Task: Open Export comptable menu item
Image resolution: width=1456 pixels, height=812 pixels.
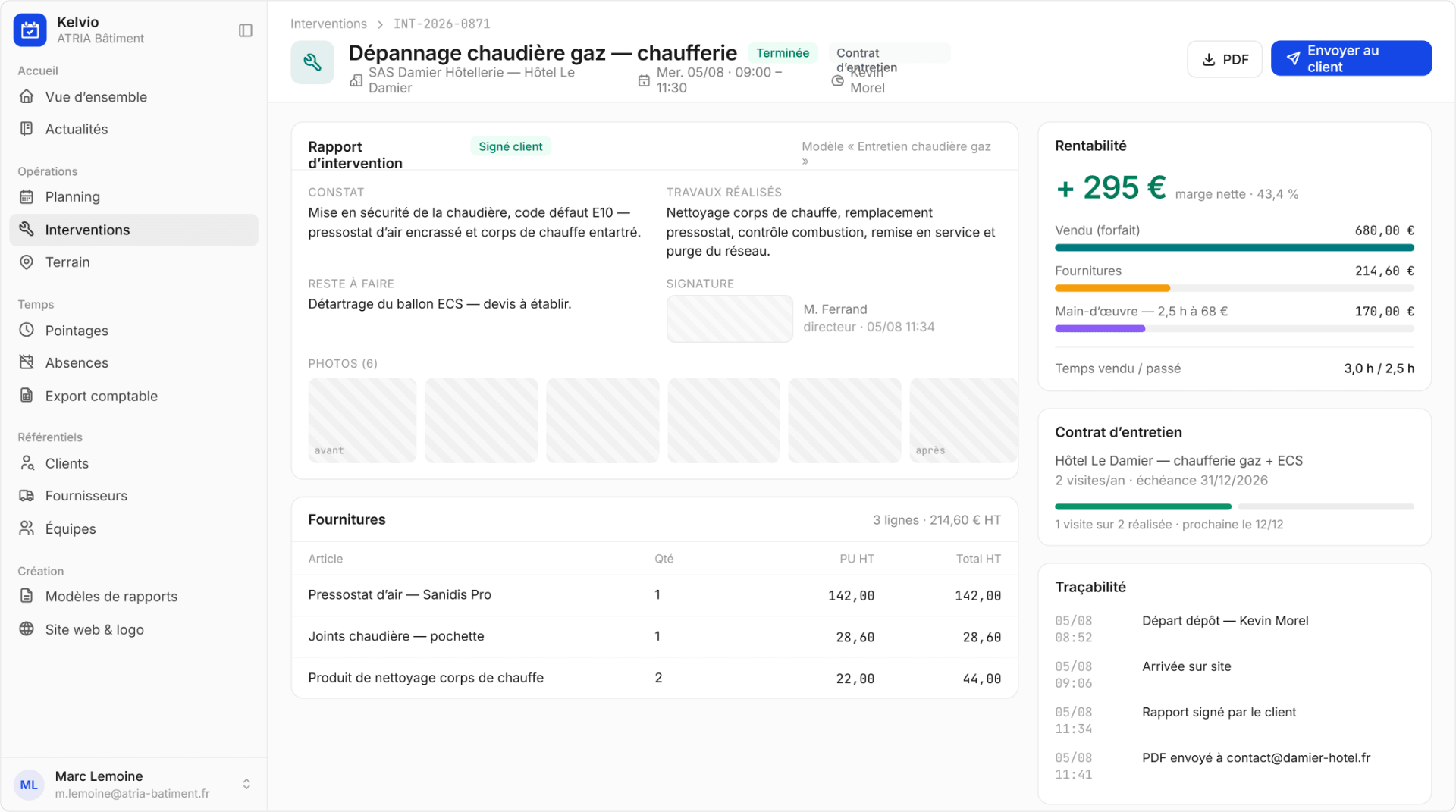Action: 134,396
